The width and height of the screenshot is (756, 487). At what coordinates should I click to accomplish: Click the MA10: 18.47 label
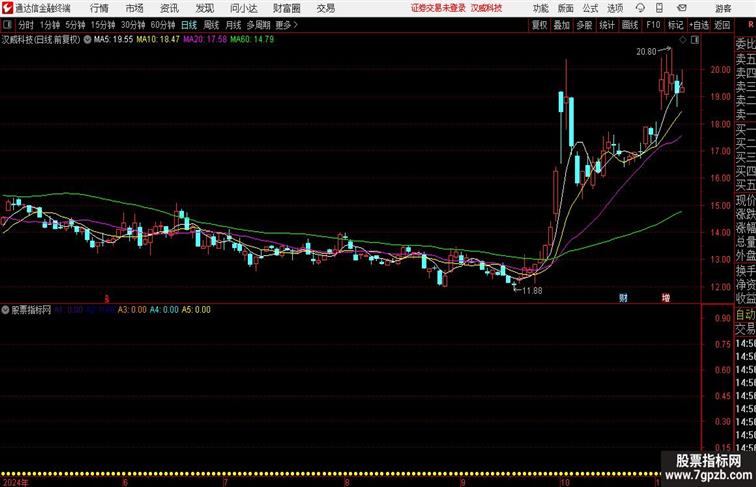[158, 40]
